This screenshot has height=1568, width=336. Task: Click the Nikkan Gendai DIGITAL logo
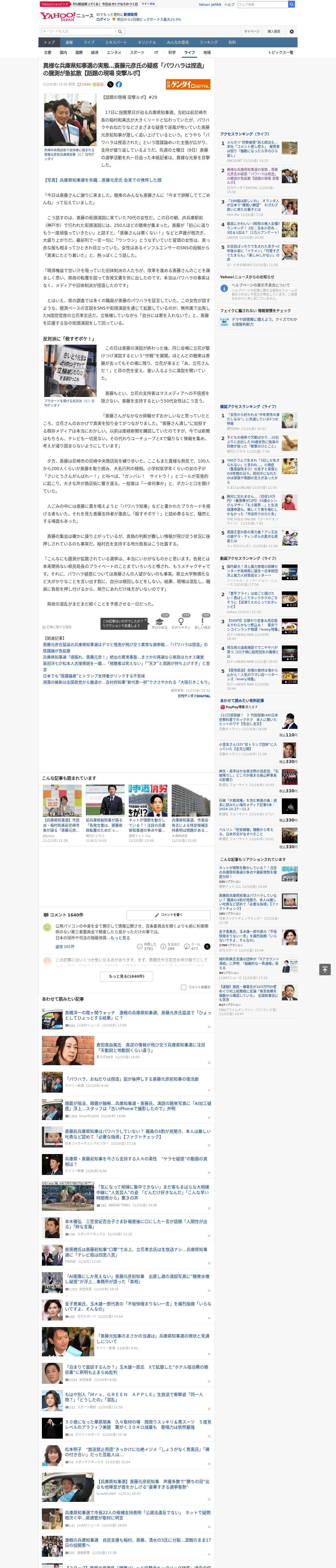(x=188, y=85)
